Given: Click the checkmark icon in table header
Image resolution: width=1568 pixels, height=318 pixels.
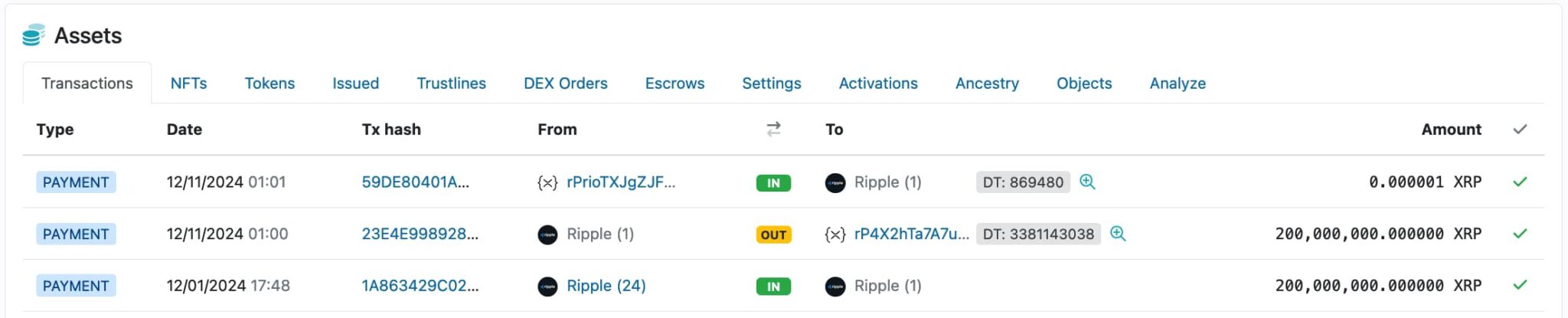Looking at the screenshot, I should 1520,129.
